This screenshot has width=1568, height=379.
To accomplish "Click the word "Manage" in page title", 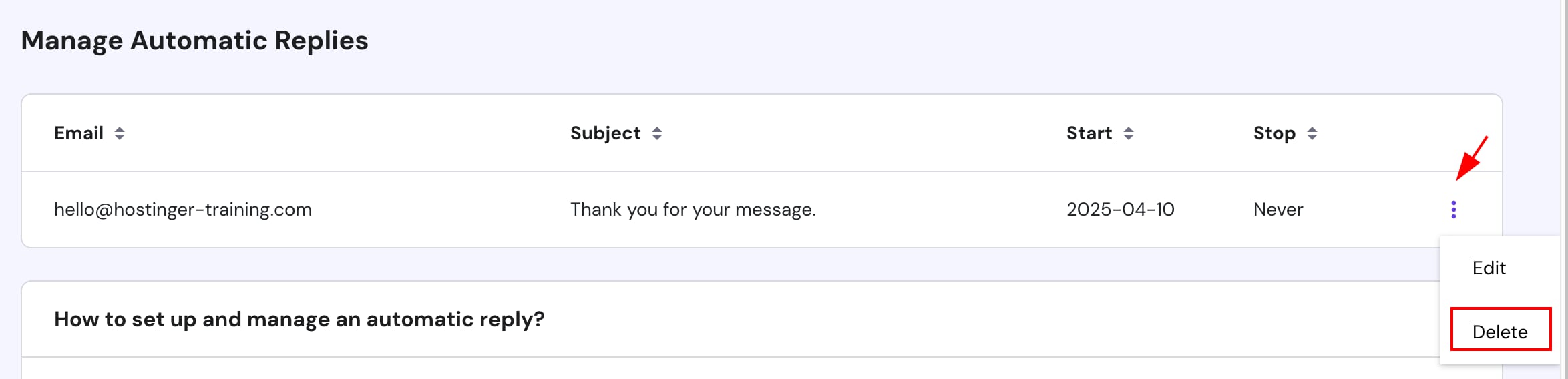I will [72, 41].
